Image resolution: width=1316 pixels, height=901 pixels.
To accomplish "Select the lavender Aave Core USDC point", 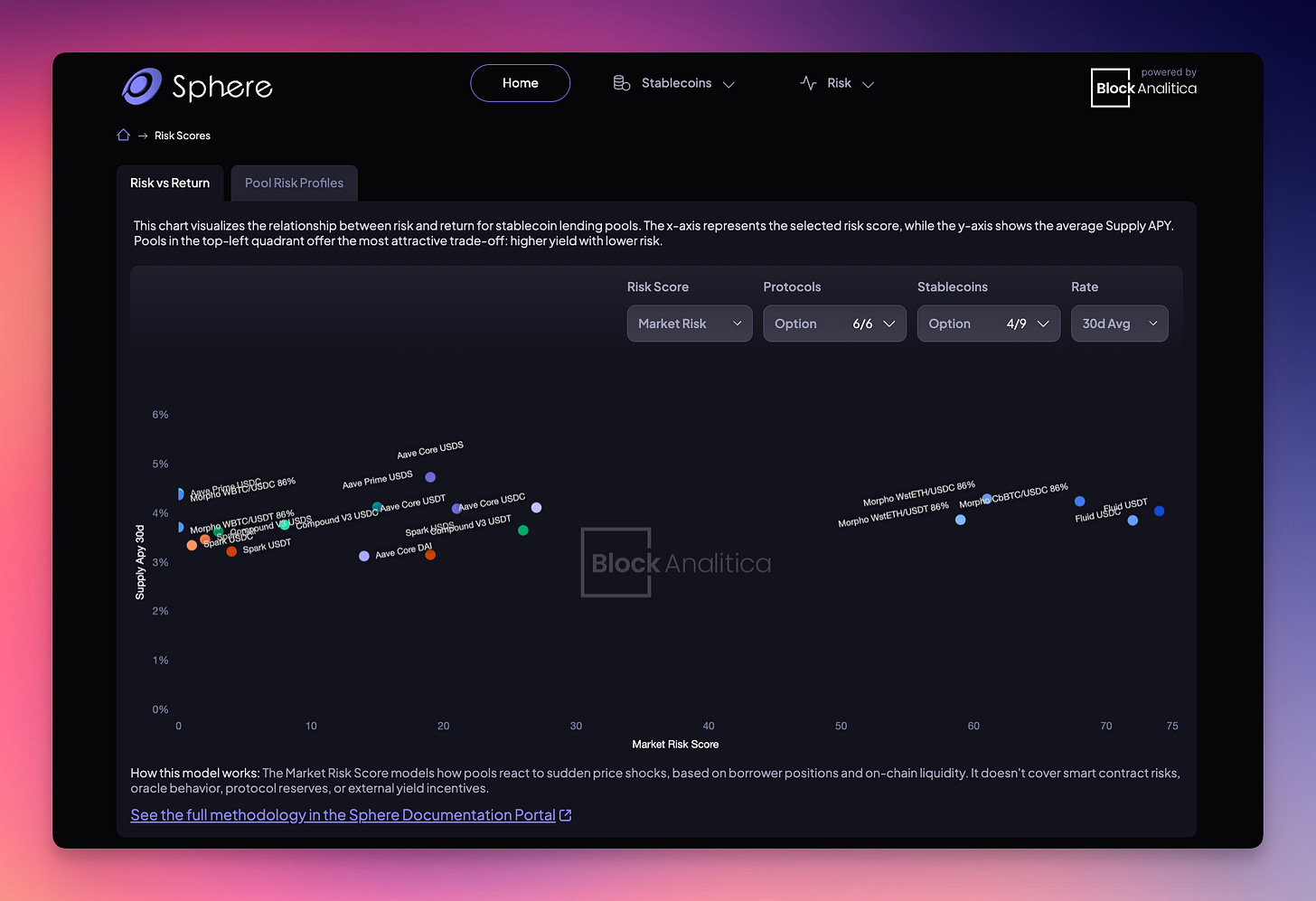I will point(536,508).
